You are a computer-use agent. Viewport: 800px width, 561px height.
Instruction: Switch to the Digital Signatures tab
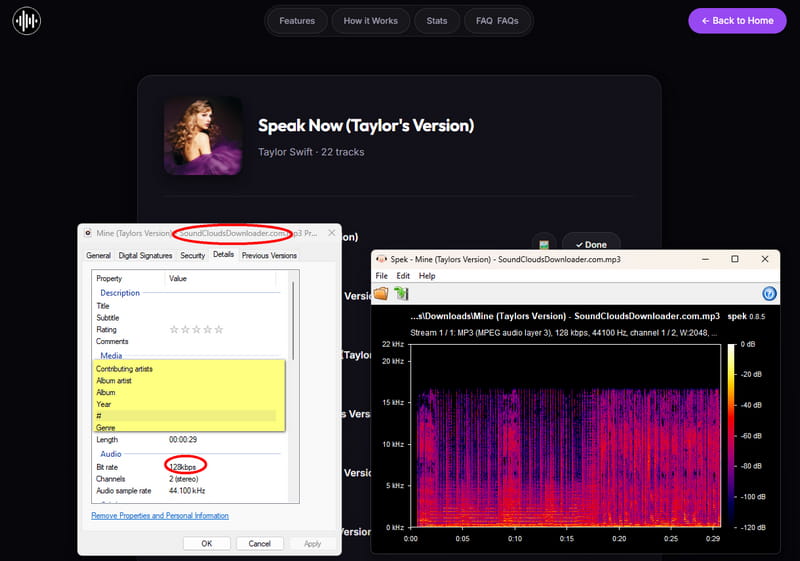[x=145, y=255]
